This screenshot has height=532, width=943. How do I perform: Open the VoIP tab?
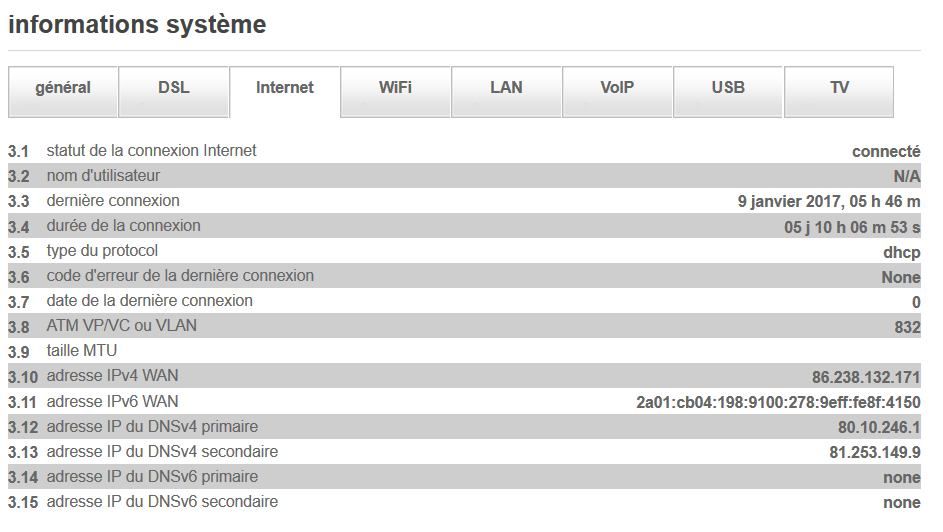(617, 88)
